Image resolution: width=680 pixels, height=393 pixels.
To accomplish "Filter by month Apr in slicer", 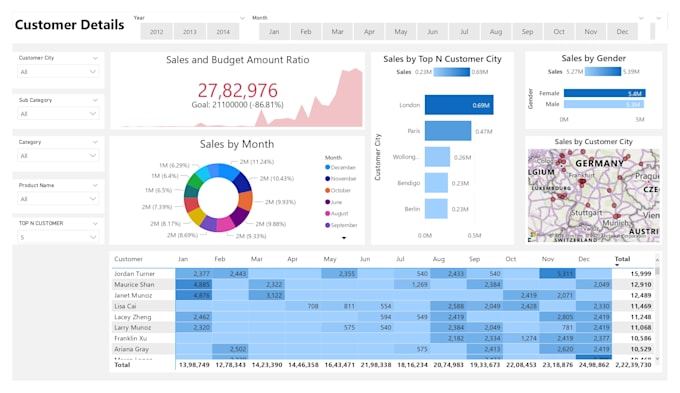I will pos(369,32).
